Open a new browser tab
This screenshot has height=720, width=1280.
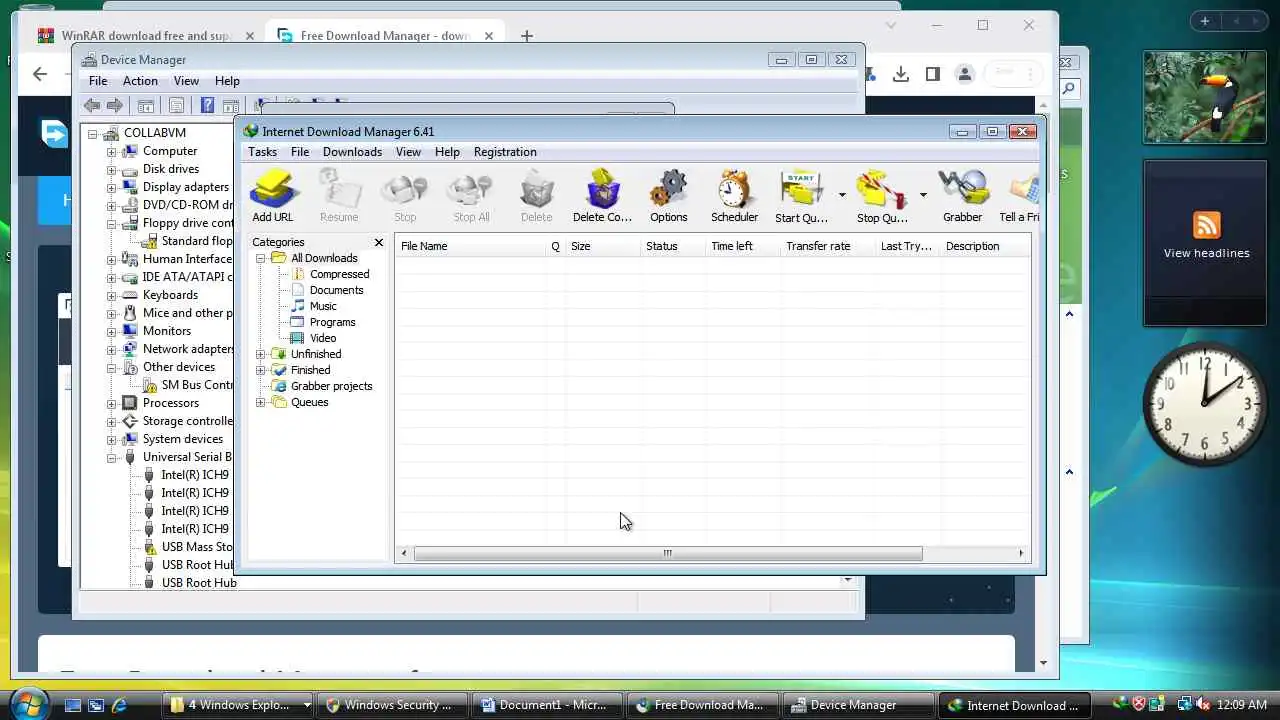pyautogui.click(x=526, y=36)
